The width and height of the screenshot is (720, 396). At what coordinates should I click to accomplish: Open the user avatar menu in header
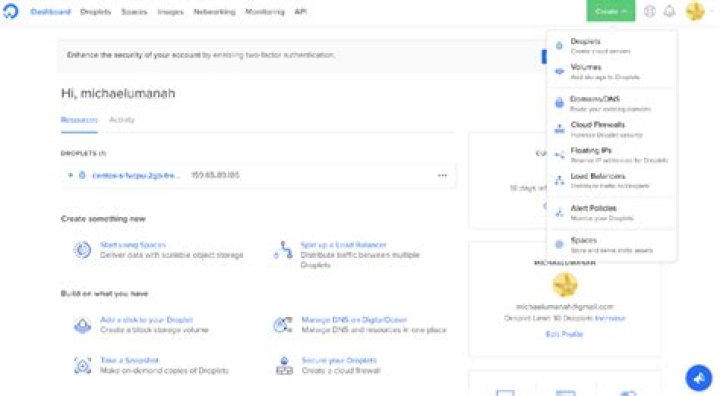pos(695,11)
